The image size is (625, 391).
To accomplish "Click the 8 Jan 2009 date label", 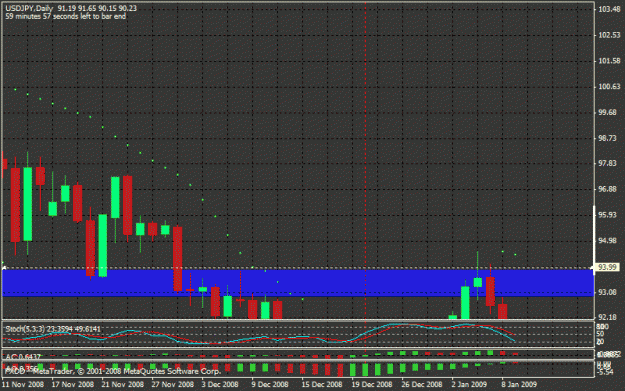I will tap(519, 385).
